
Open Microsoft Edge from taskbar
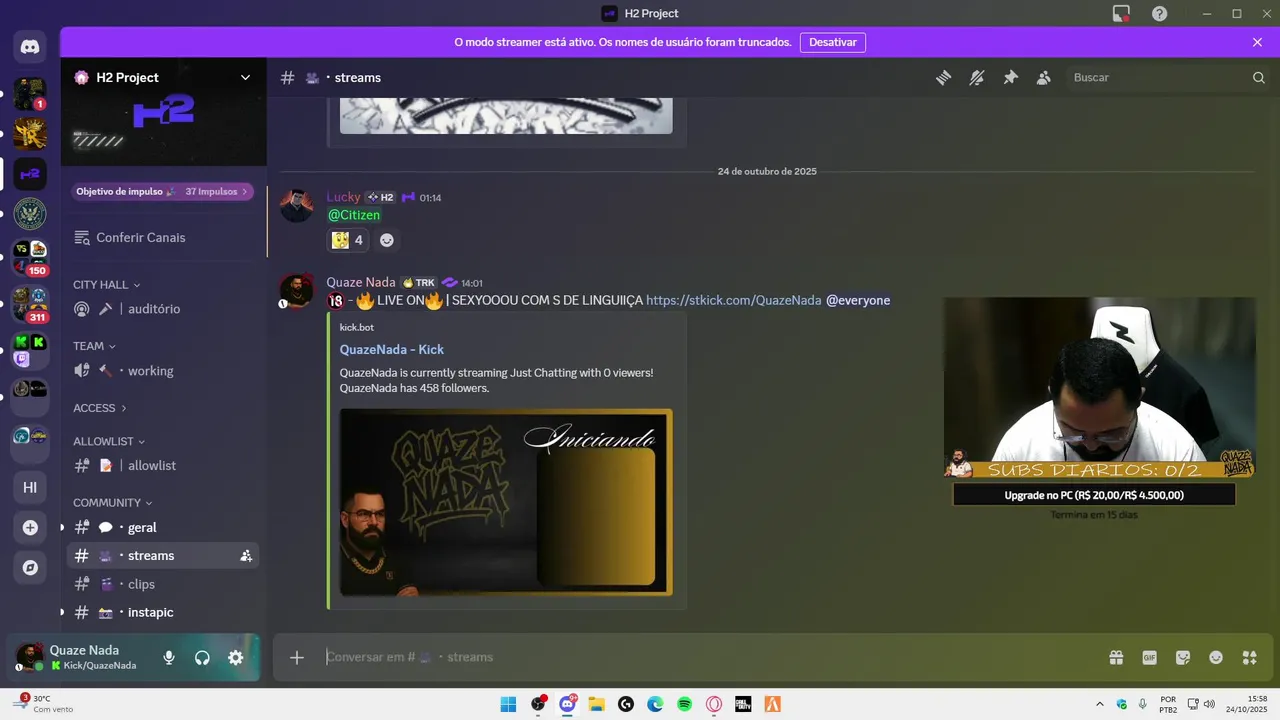[655, 704]
